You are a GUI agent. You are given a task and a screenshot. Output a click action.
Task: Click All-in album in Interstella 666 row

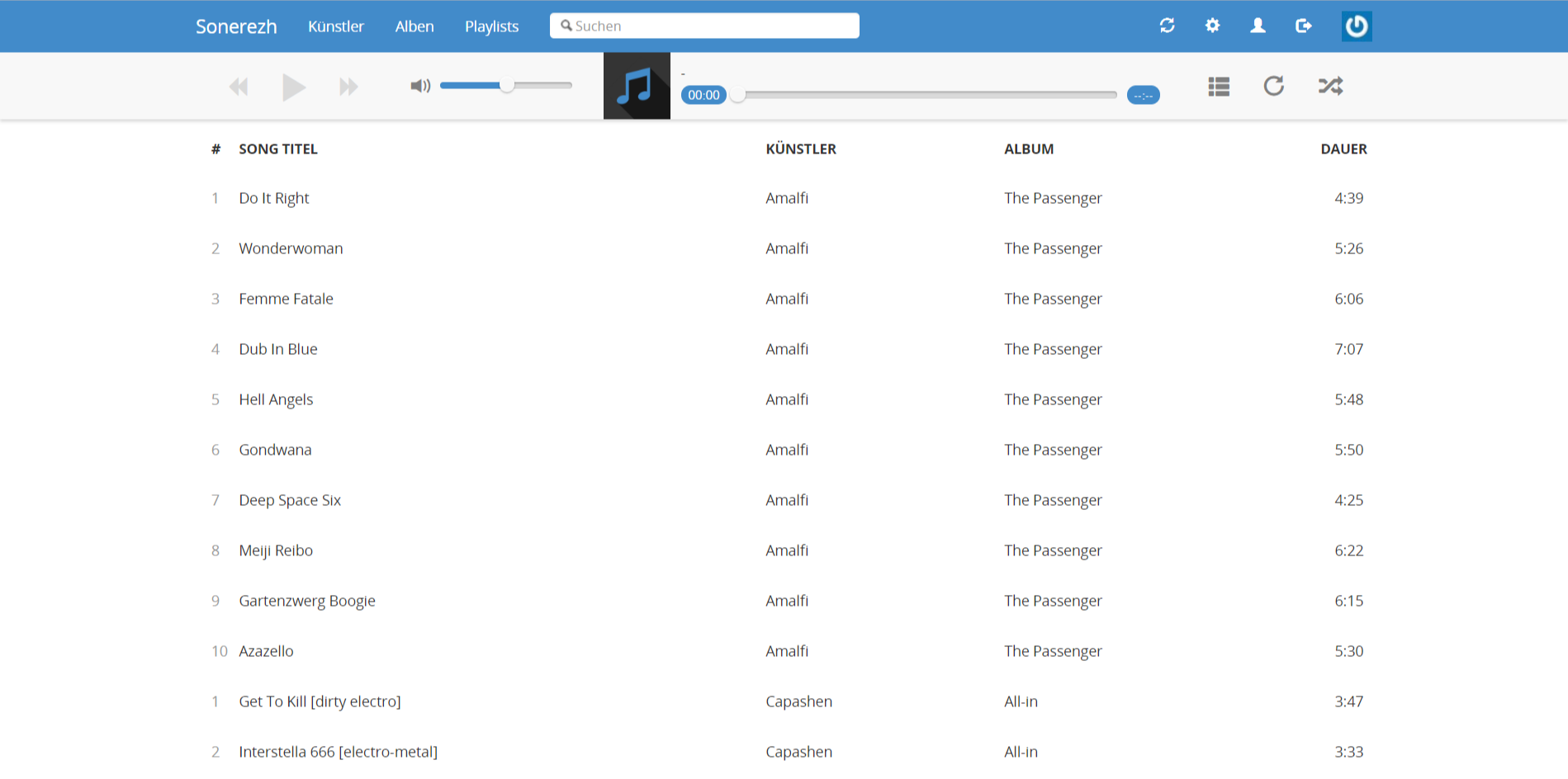pos(1021,752)
